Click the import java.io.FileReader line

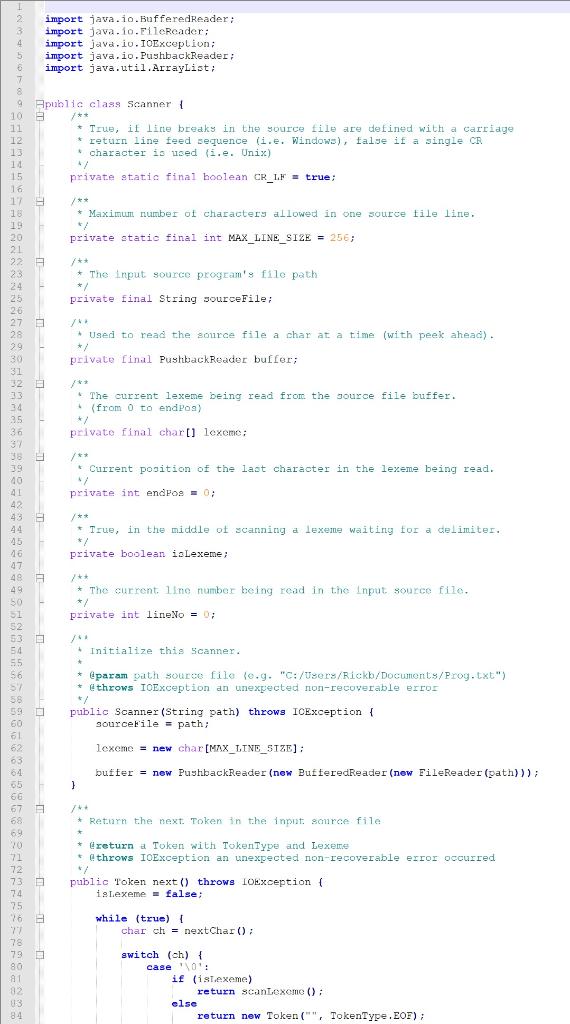(x=127, y=31)
